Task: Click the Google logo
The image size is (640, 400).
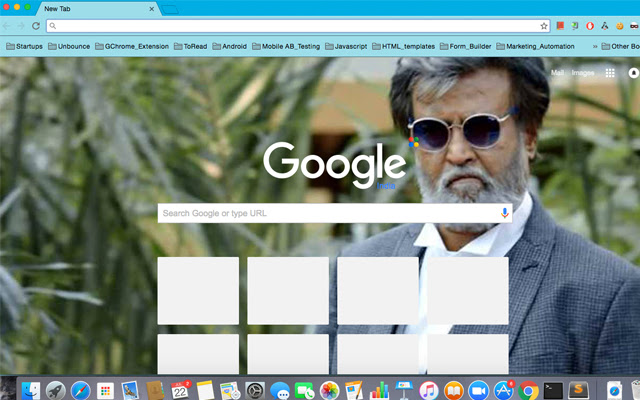Action: [334, 164]
